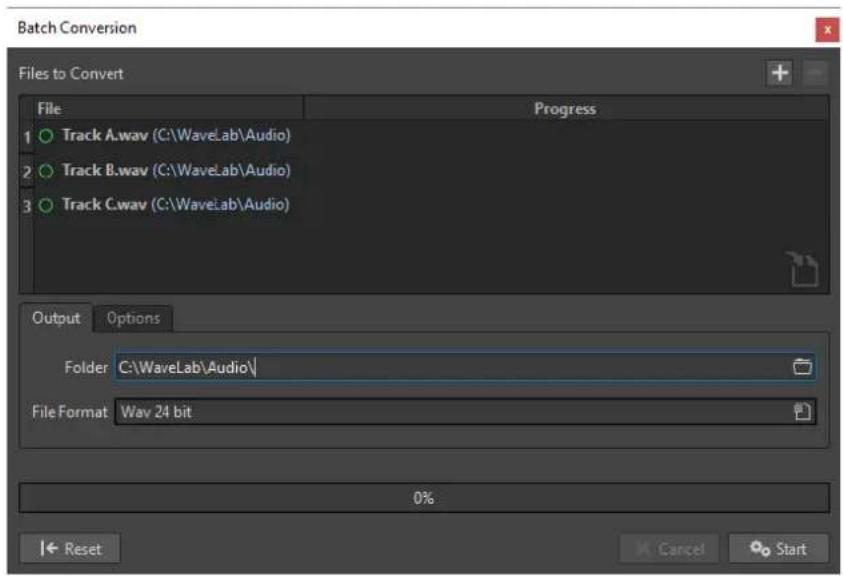843x576 pixels.
Task: Open the File Format Wav 24 bit field
Action: [465, 412]
